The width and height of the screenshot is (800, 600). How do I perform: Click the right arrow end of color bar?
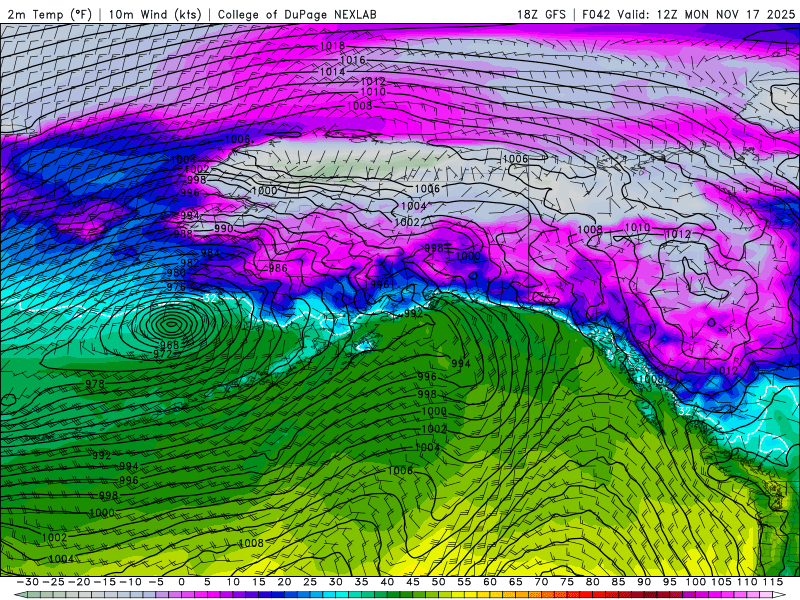point(780,595)
